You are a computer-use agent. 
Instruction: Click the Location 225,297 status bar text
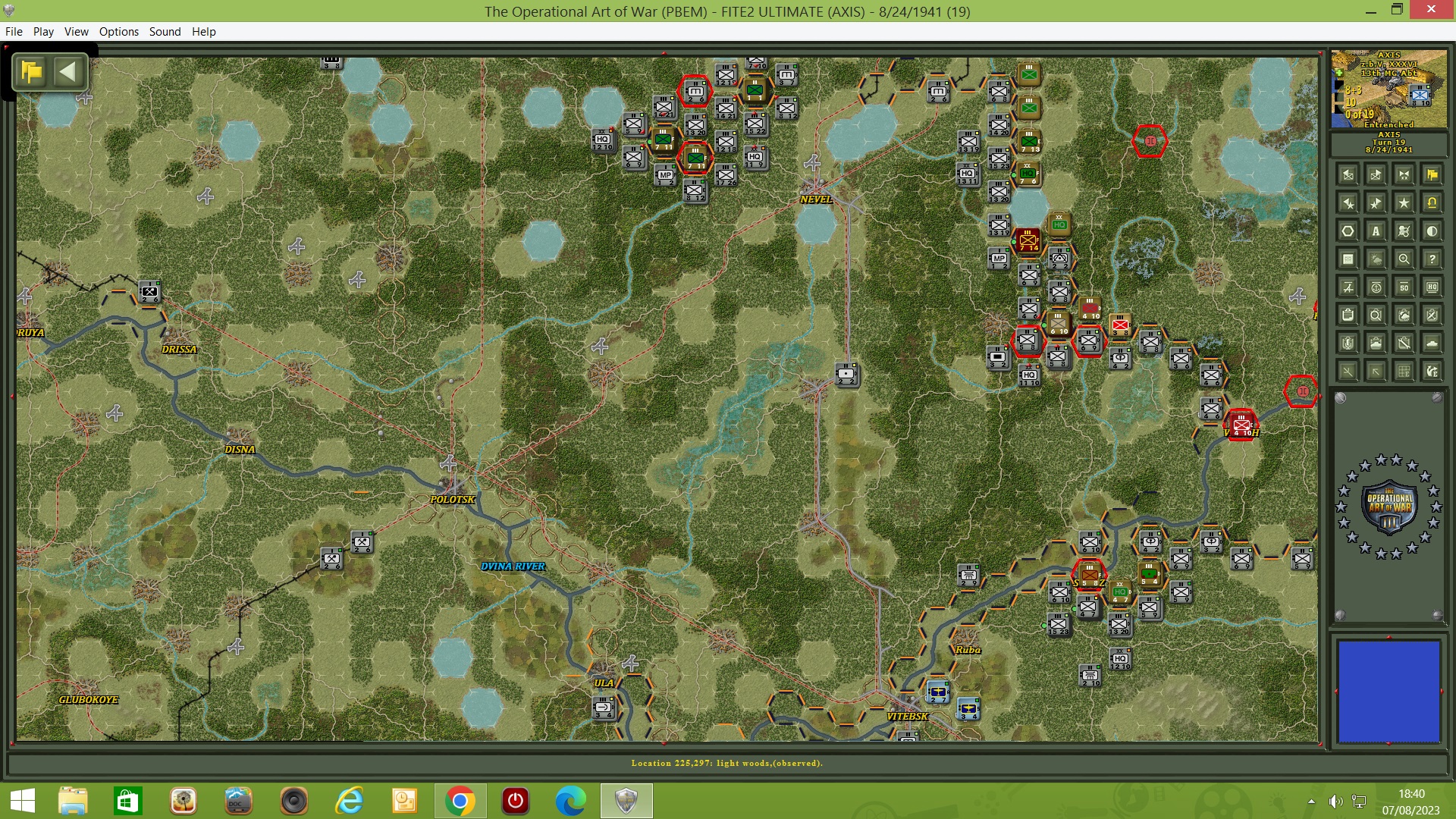coord(726,763)
